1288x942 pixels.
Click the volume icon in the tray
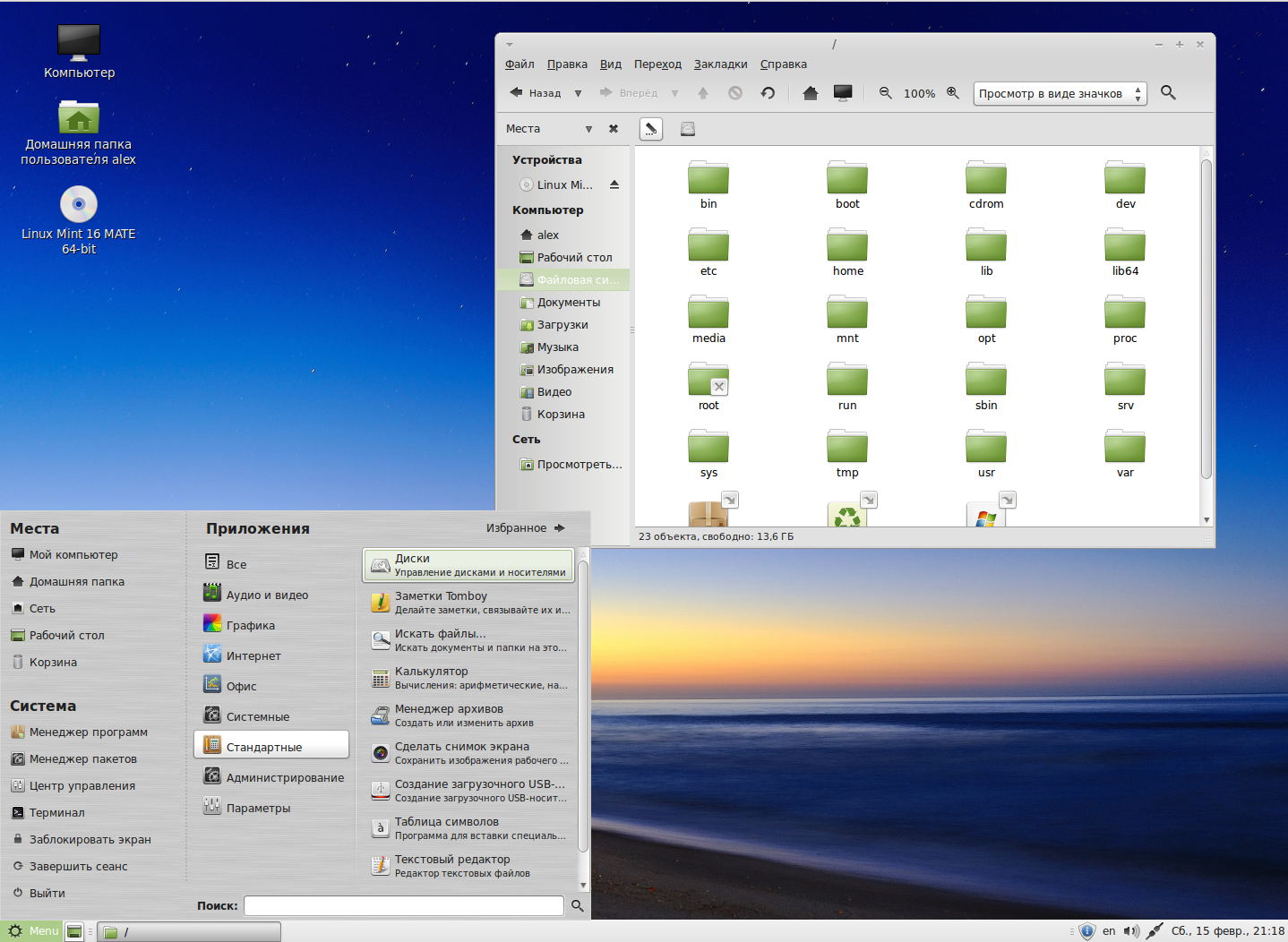click(1131, 931)
